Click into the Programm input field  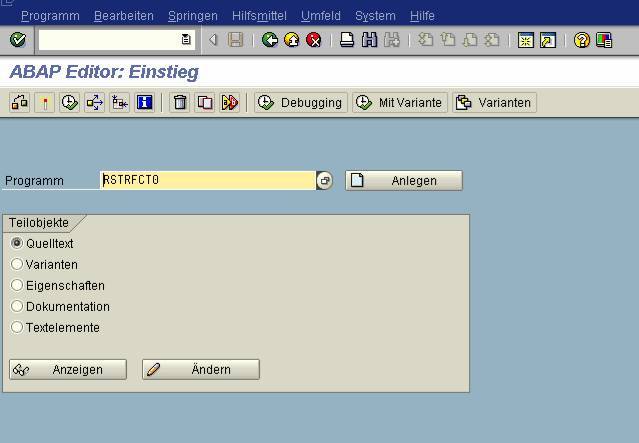tap(207, 181)
